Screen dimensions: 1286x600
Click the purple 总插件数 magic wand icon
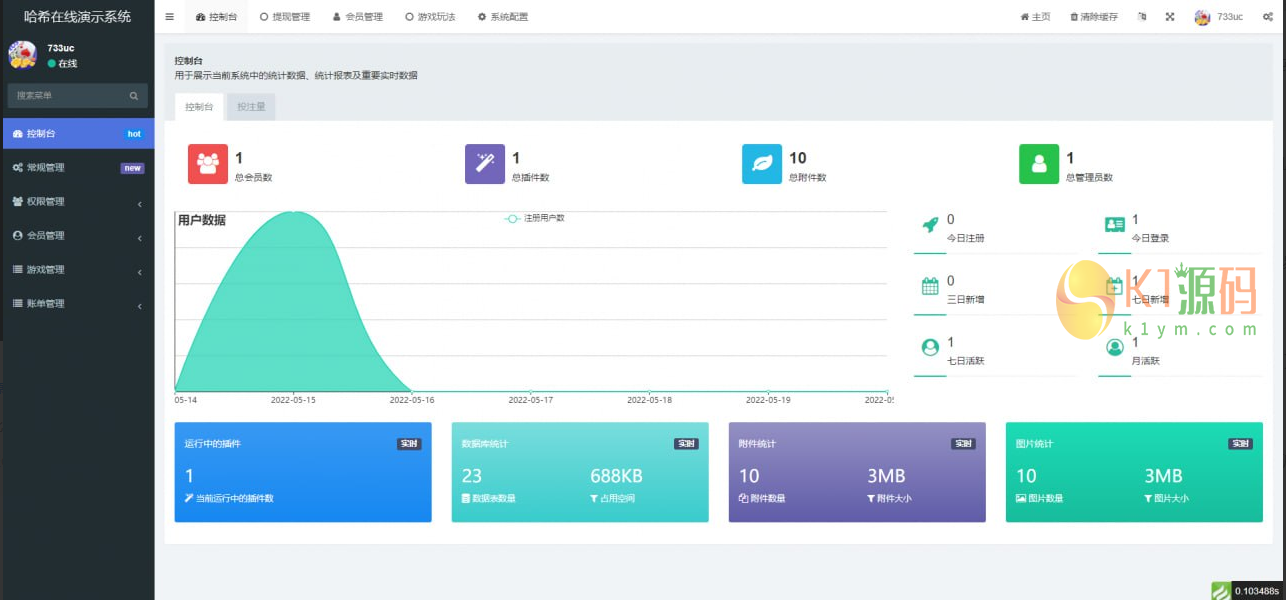tap(485, 164)
